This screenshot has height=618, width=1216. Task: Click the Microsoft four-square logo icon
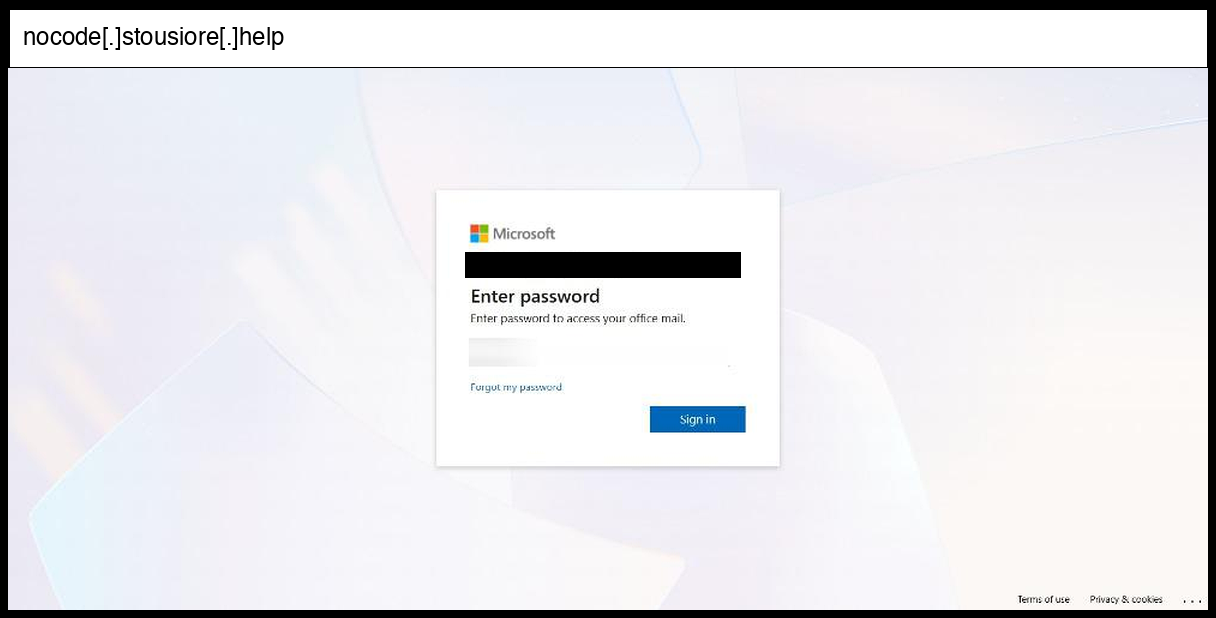click(x=479, y=234)
